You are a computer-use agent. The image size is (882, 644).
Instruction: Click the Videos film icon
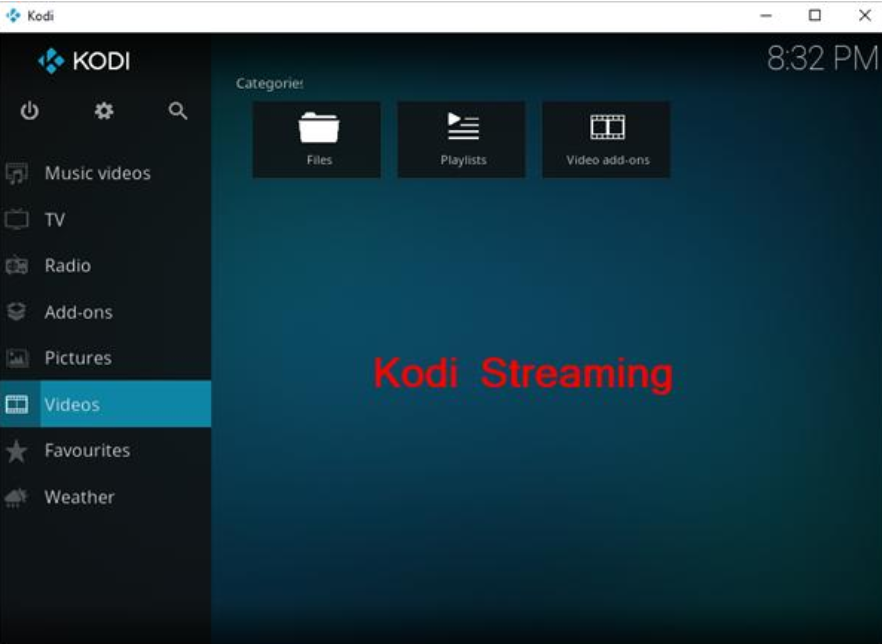(x=17, y=405)
